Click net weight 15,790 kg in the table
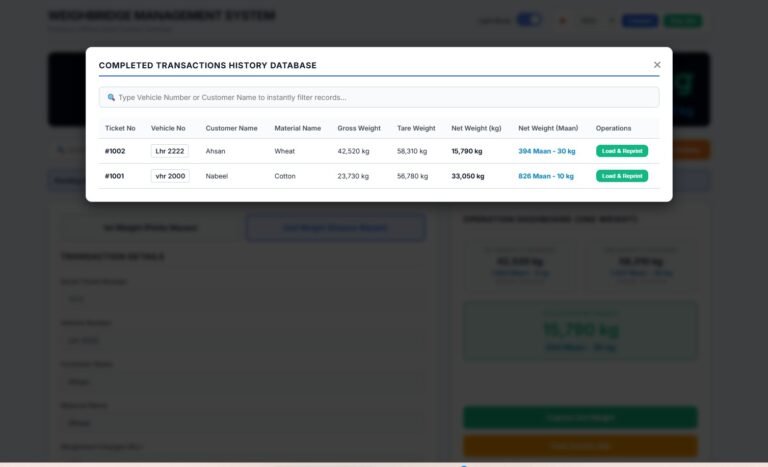 click(467, 151)
